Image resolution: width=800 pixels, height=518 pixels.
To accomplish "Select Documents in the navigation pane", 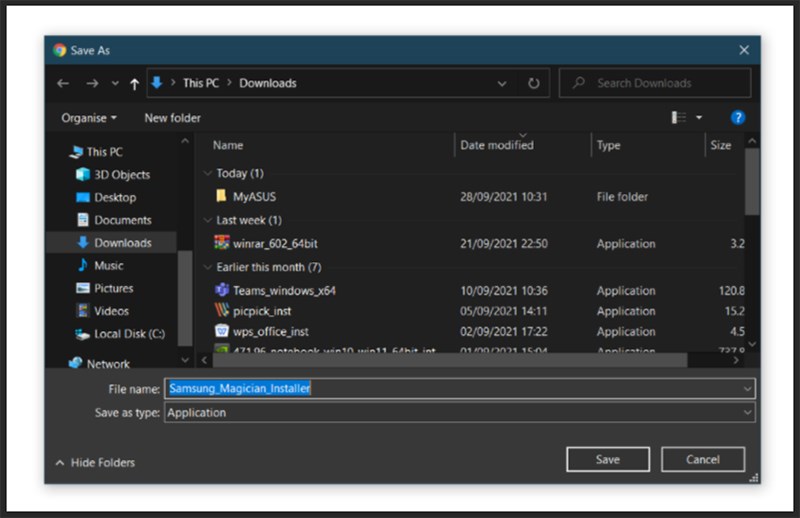I will tap(122, 220).
